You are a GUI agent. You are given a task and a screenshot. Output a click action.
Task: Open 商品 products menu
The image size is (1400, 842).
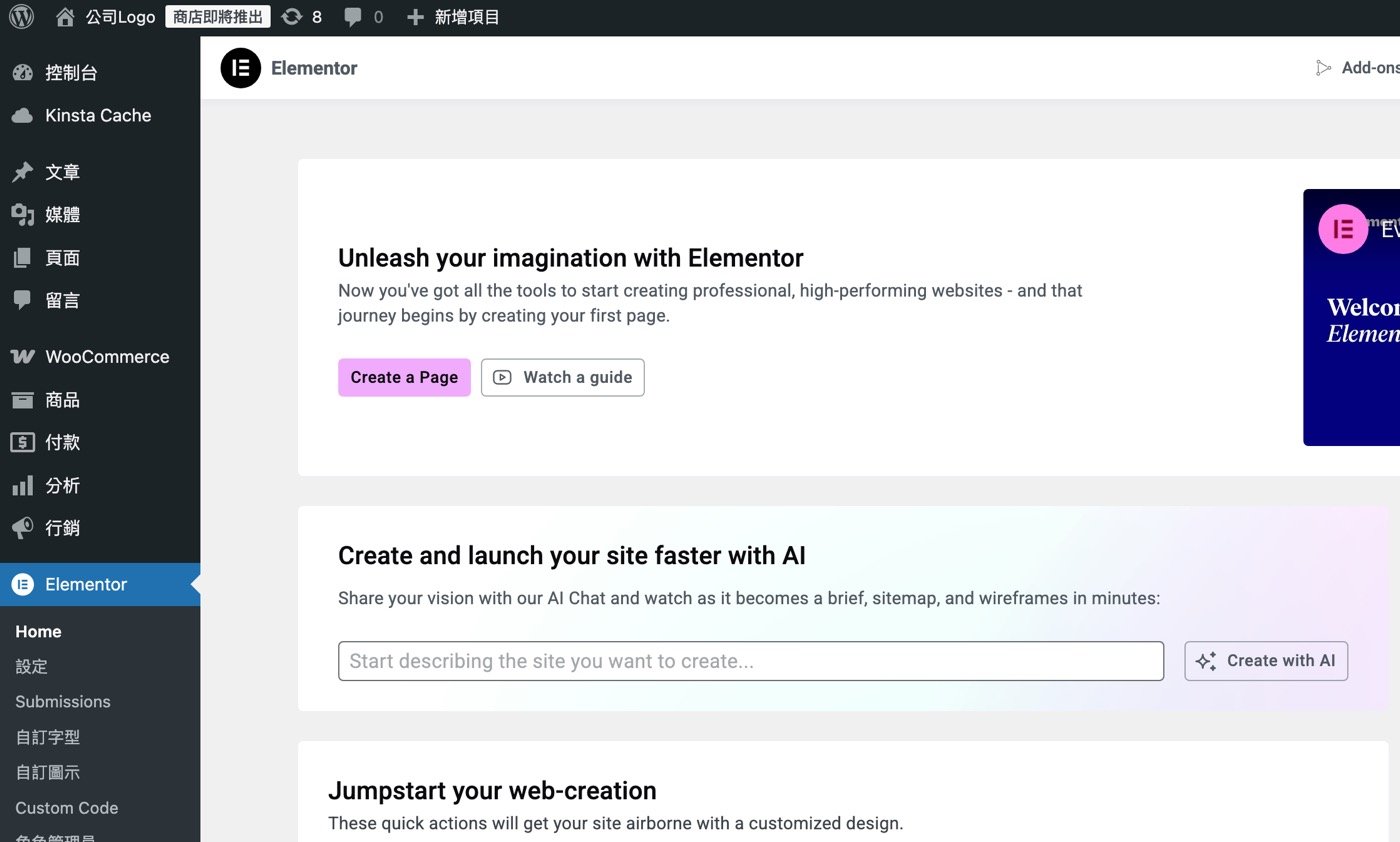click(x=62, y=400)
